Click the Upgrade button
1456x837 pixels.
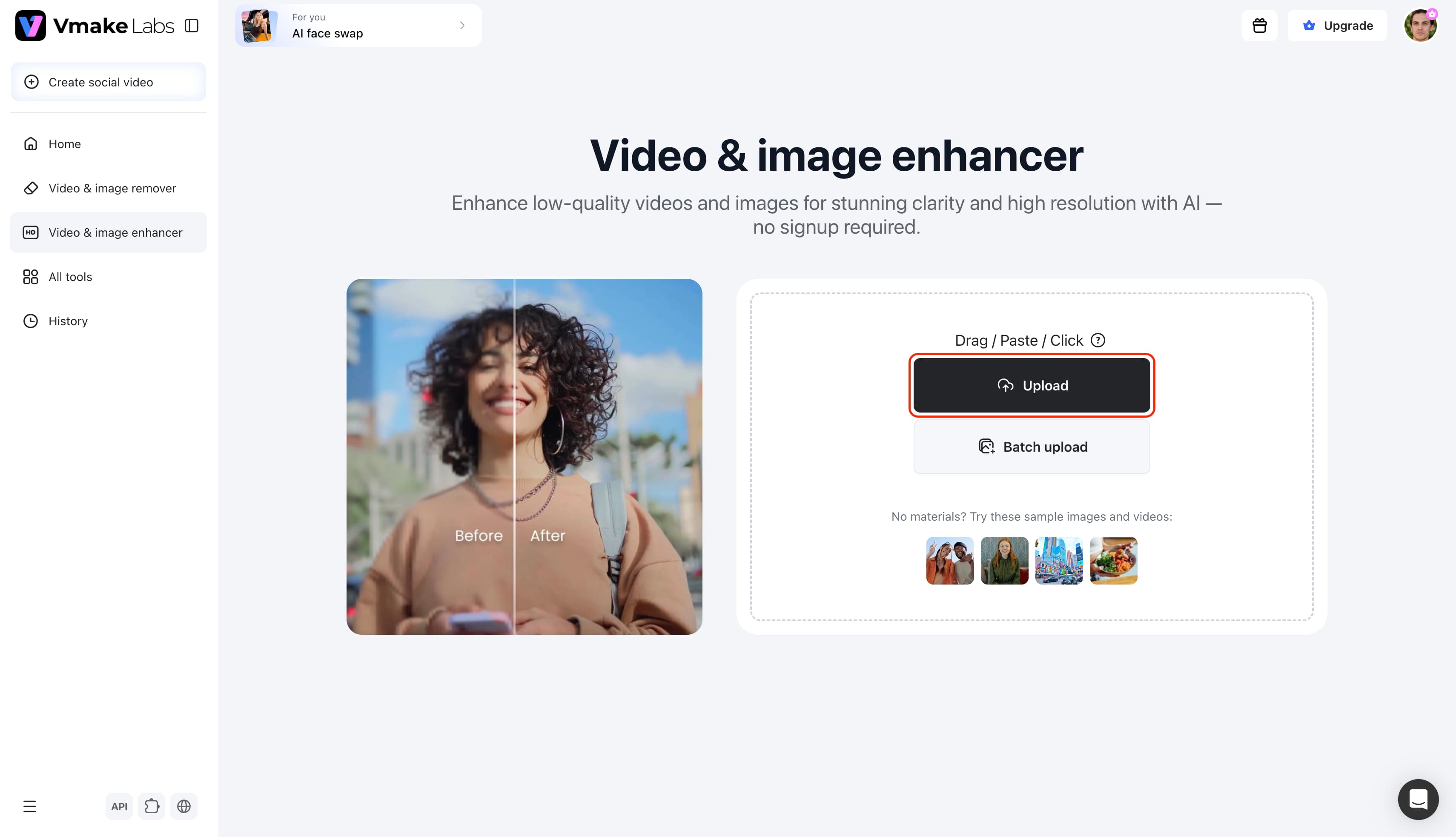click(1337, 25)
